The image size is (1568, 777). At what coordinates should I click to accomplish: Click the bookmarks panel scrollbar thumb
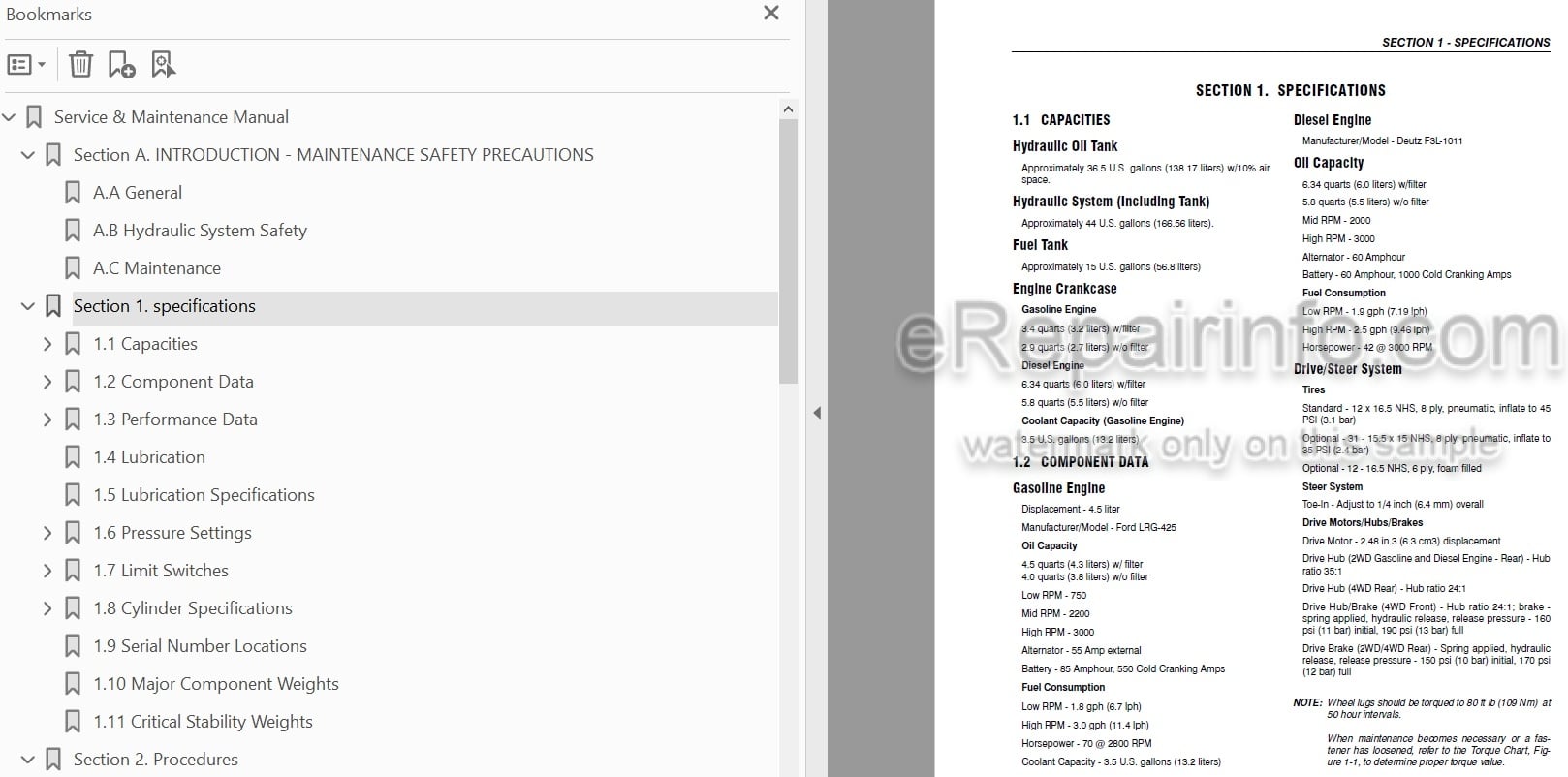(788, 252)
